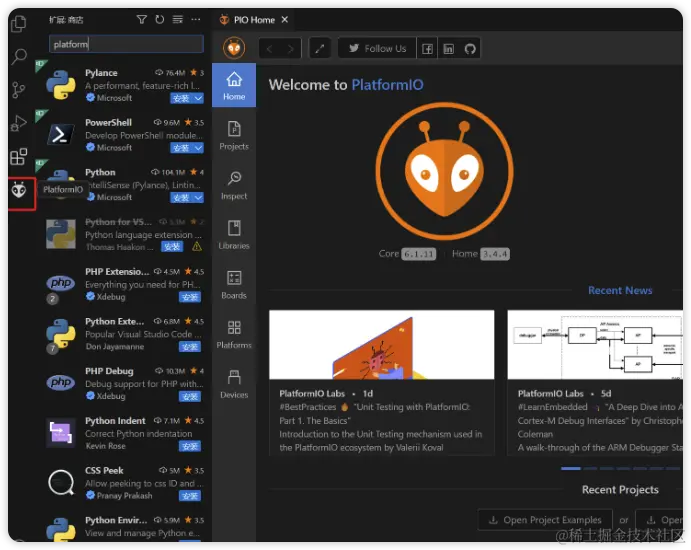Image resolution: width=691 pixels, height=550 pixels.
Task: Open the Unit Testing news thumbnail
Action: (x=381, y=345)
